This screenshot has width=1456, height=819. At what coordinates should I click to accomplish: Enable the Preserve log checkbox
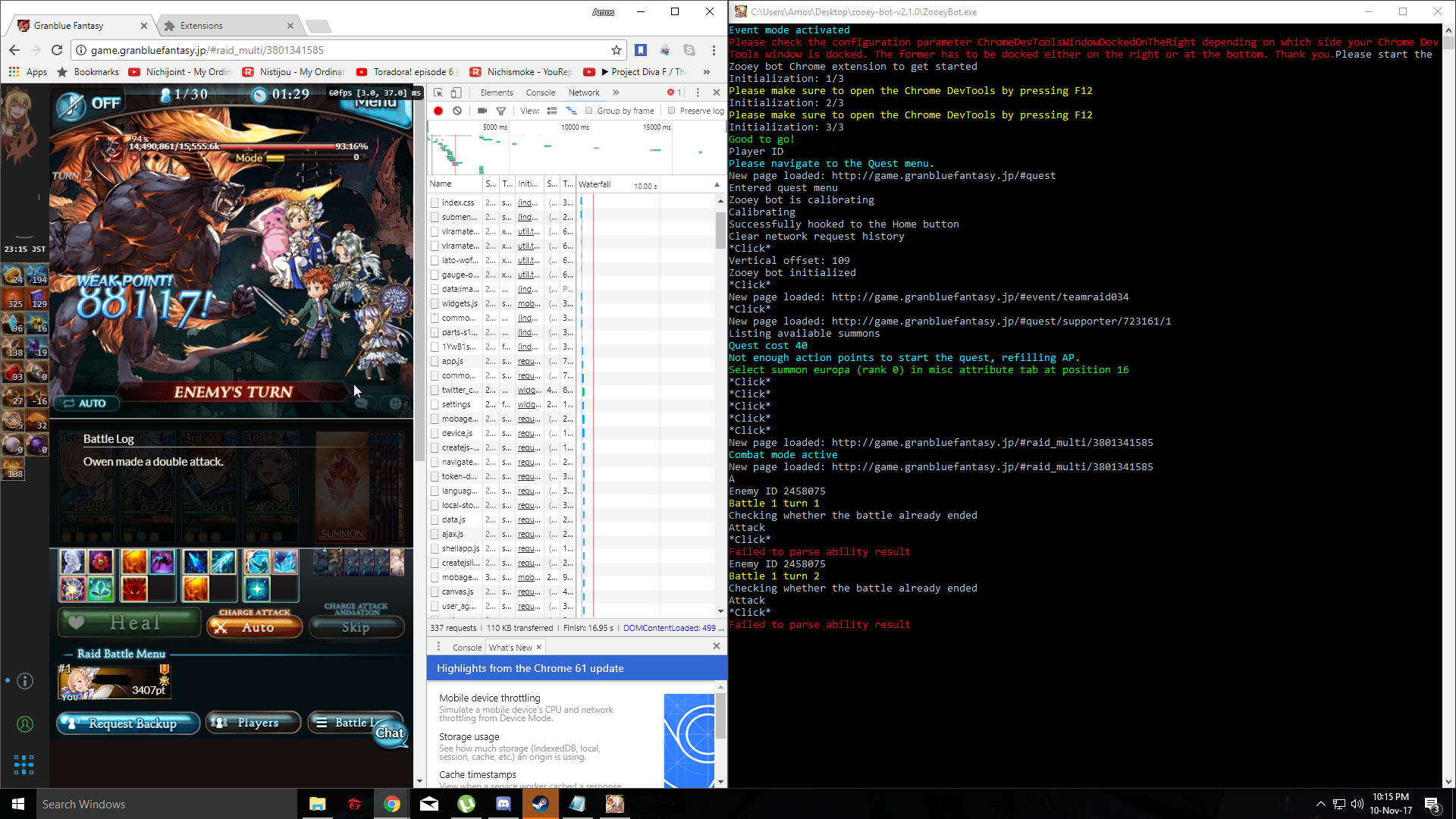(x=670, y=111)
